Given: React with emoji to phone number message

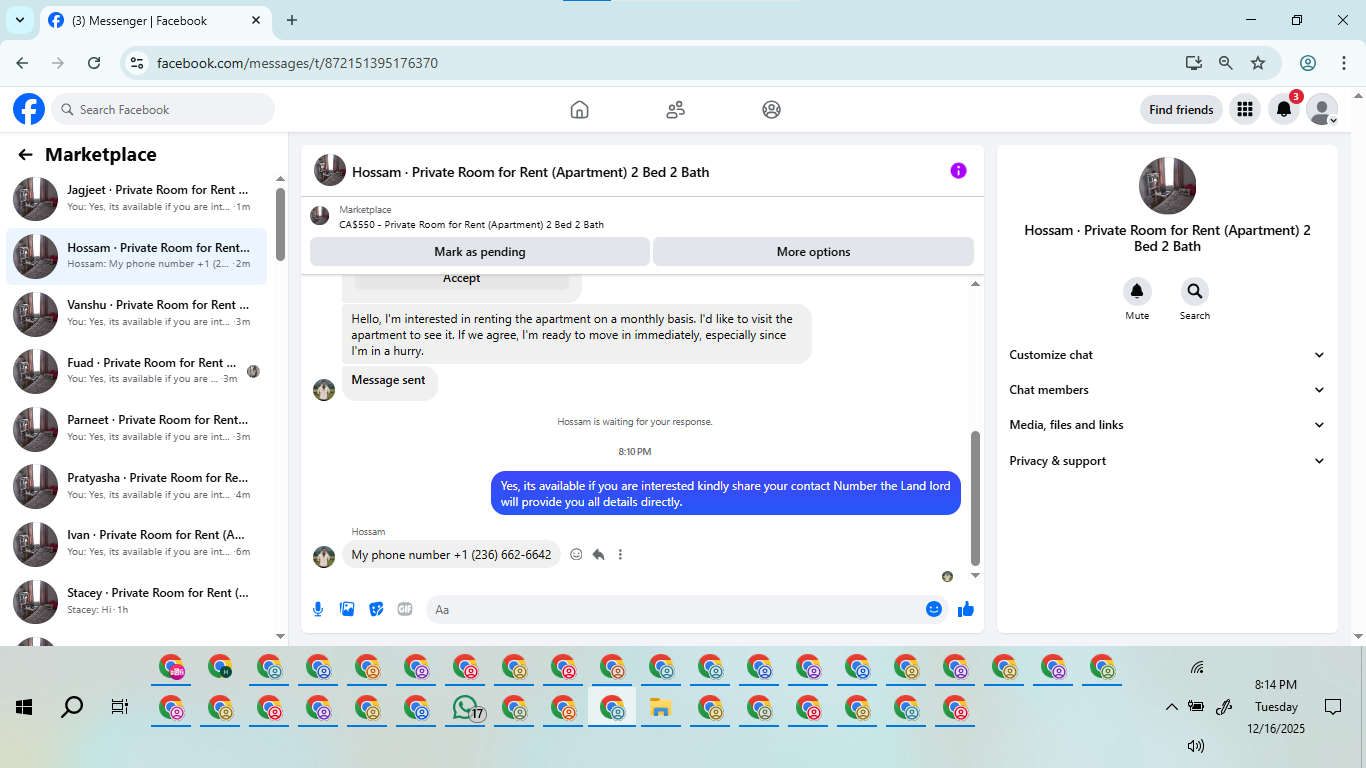Looking at the screenshot, I should (x=576, y=554).
